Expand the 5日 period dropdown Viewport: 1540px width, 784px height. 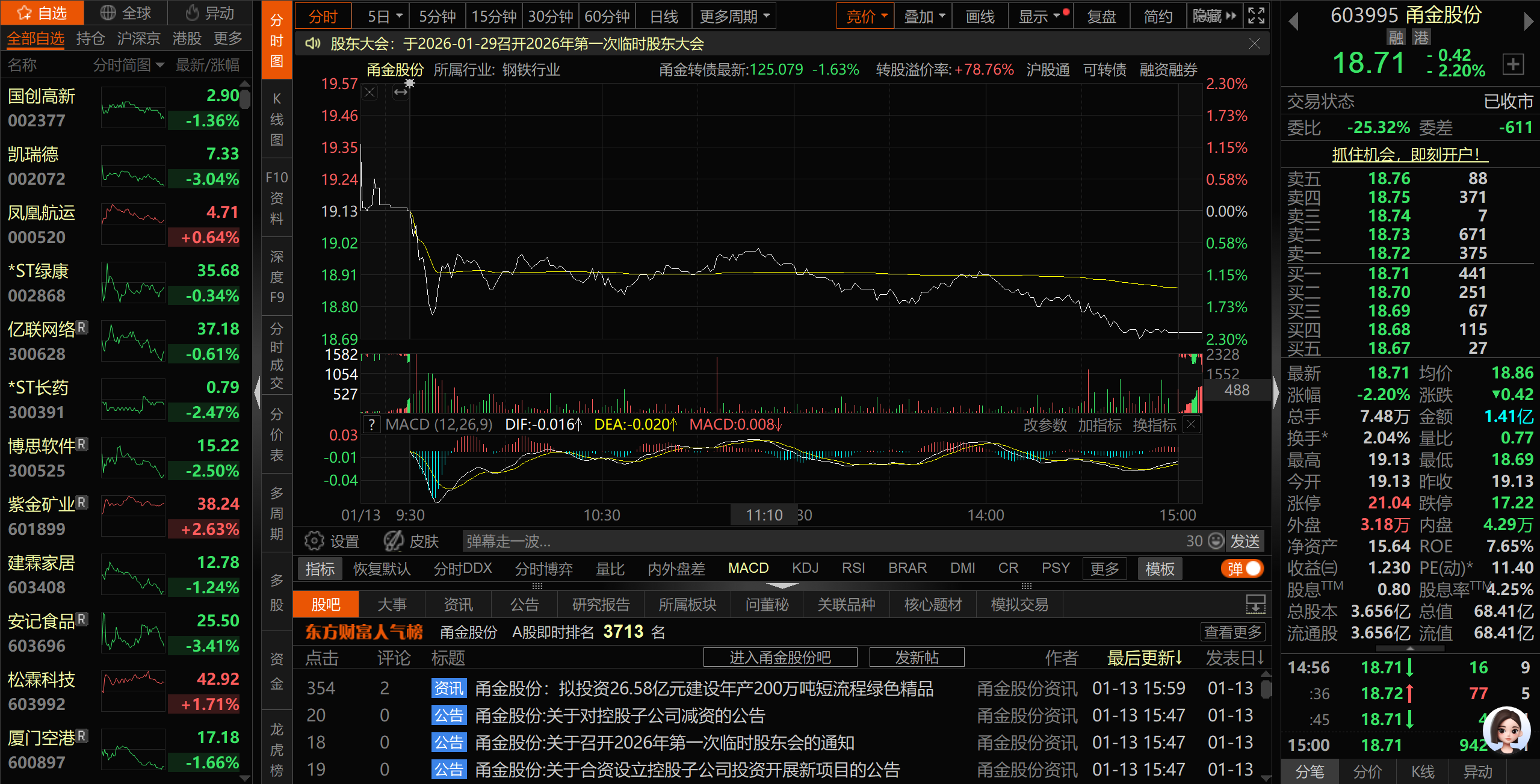[x=385, y=16]
